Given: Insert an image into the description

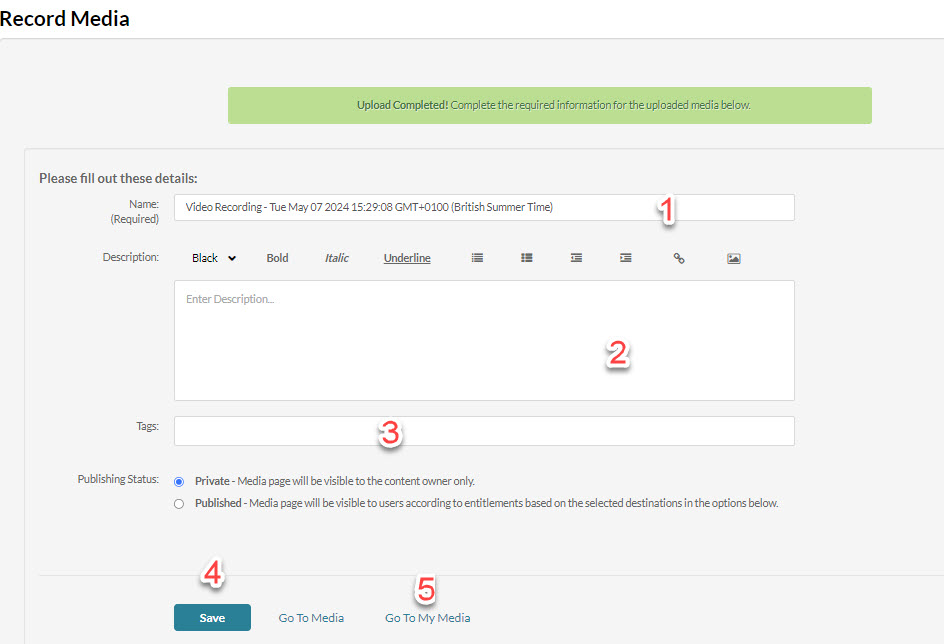Looking at the screenshot, I should [x=733, y=257].
